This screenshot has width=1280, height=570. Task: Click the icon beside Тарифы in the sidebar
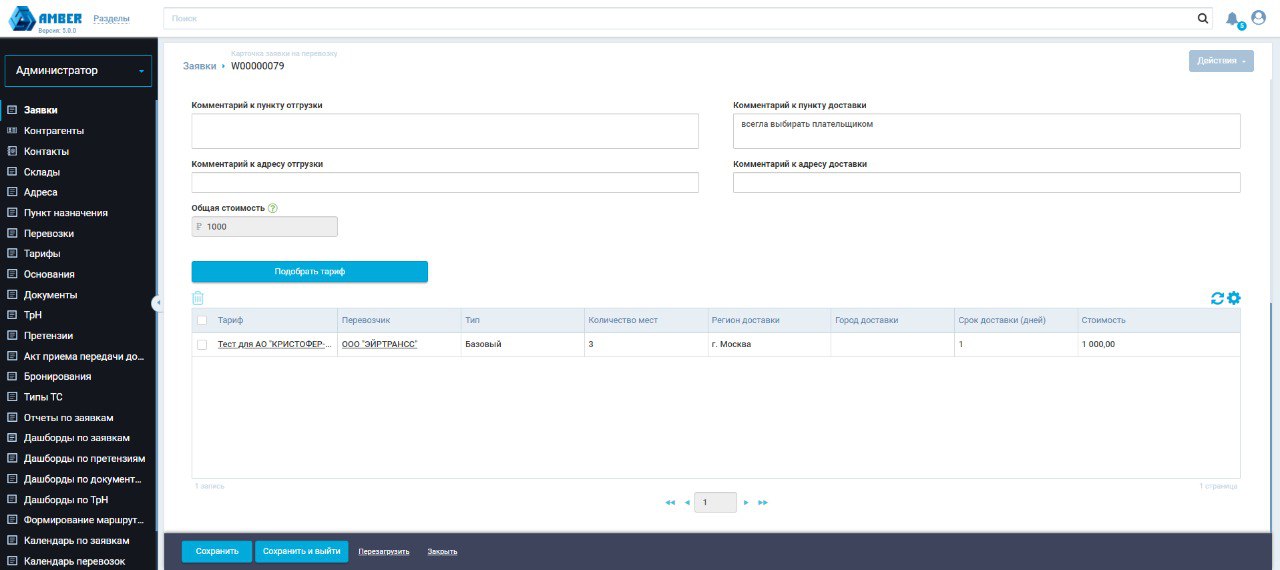coord(12,253)
